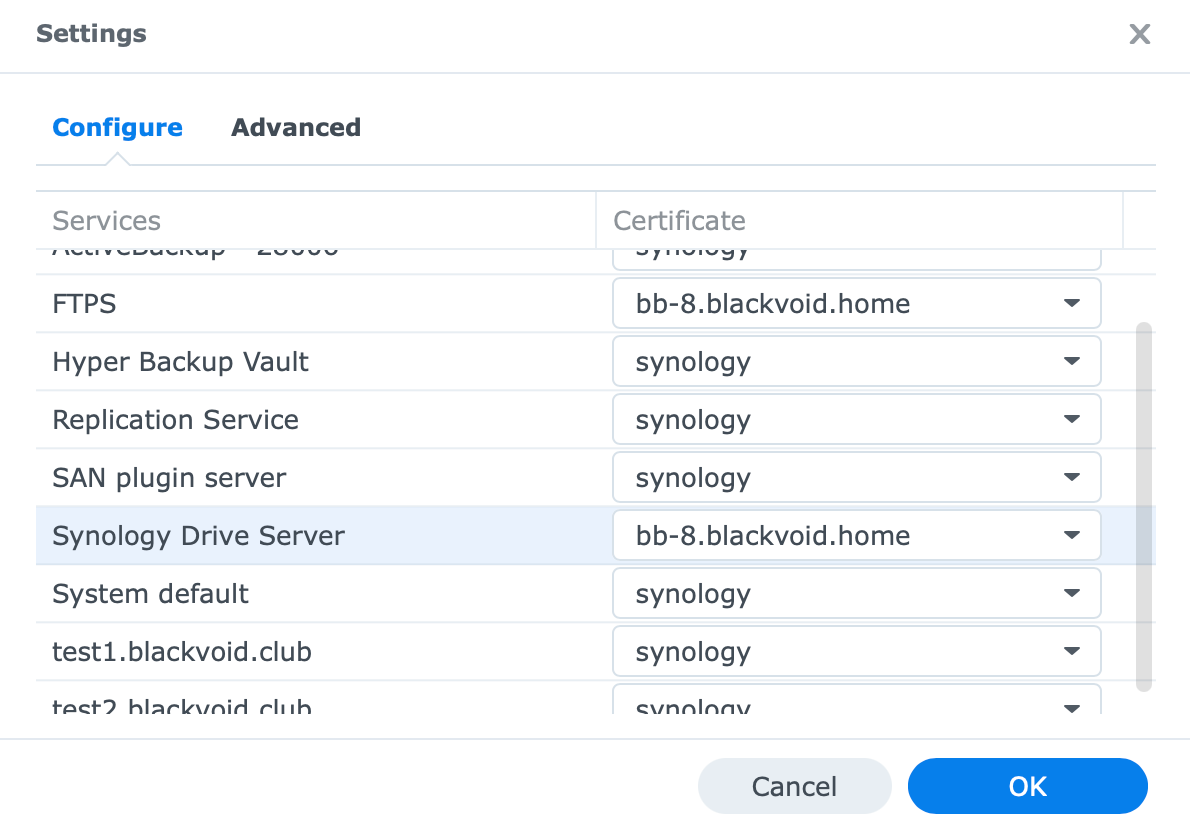
Task: Open the FTPS certificate dropdown
Action: pos(857,303)
